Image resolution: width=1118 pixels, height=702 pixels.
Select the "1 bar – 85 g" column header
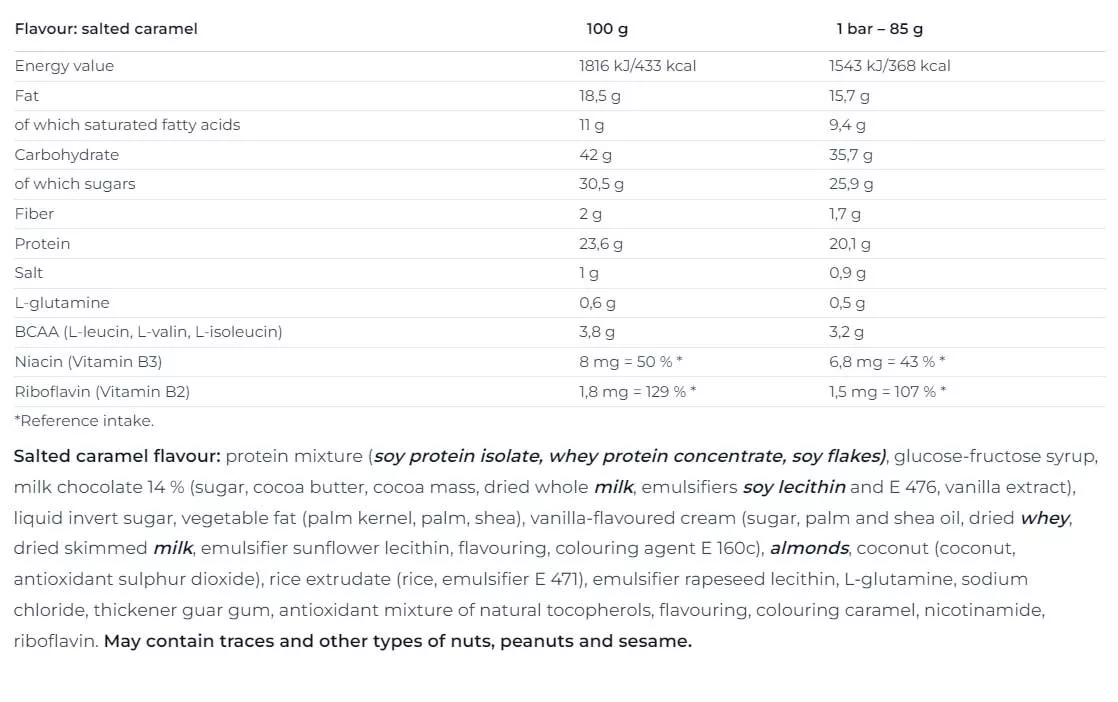click(879, 29)
